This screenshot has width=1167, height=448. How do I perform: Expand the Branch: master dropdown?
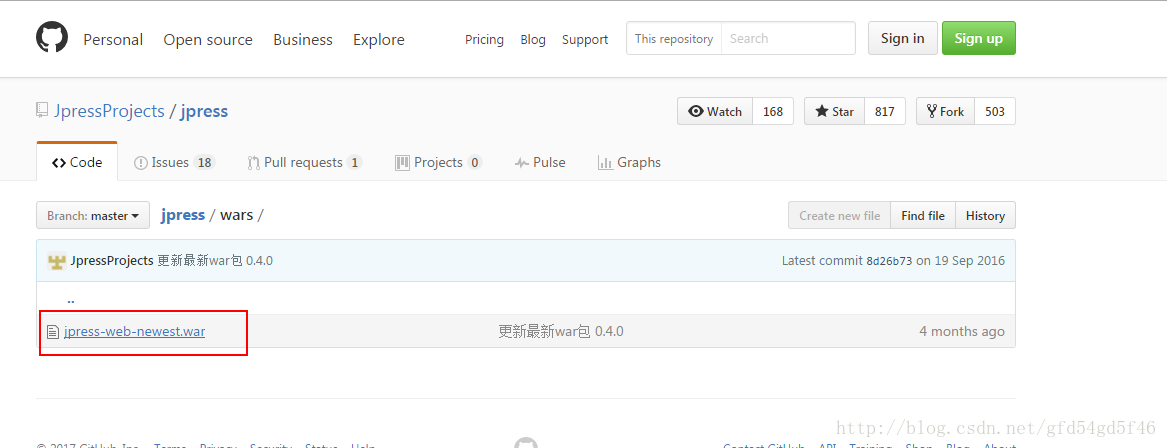coord(93,215)
